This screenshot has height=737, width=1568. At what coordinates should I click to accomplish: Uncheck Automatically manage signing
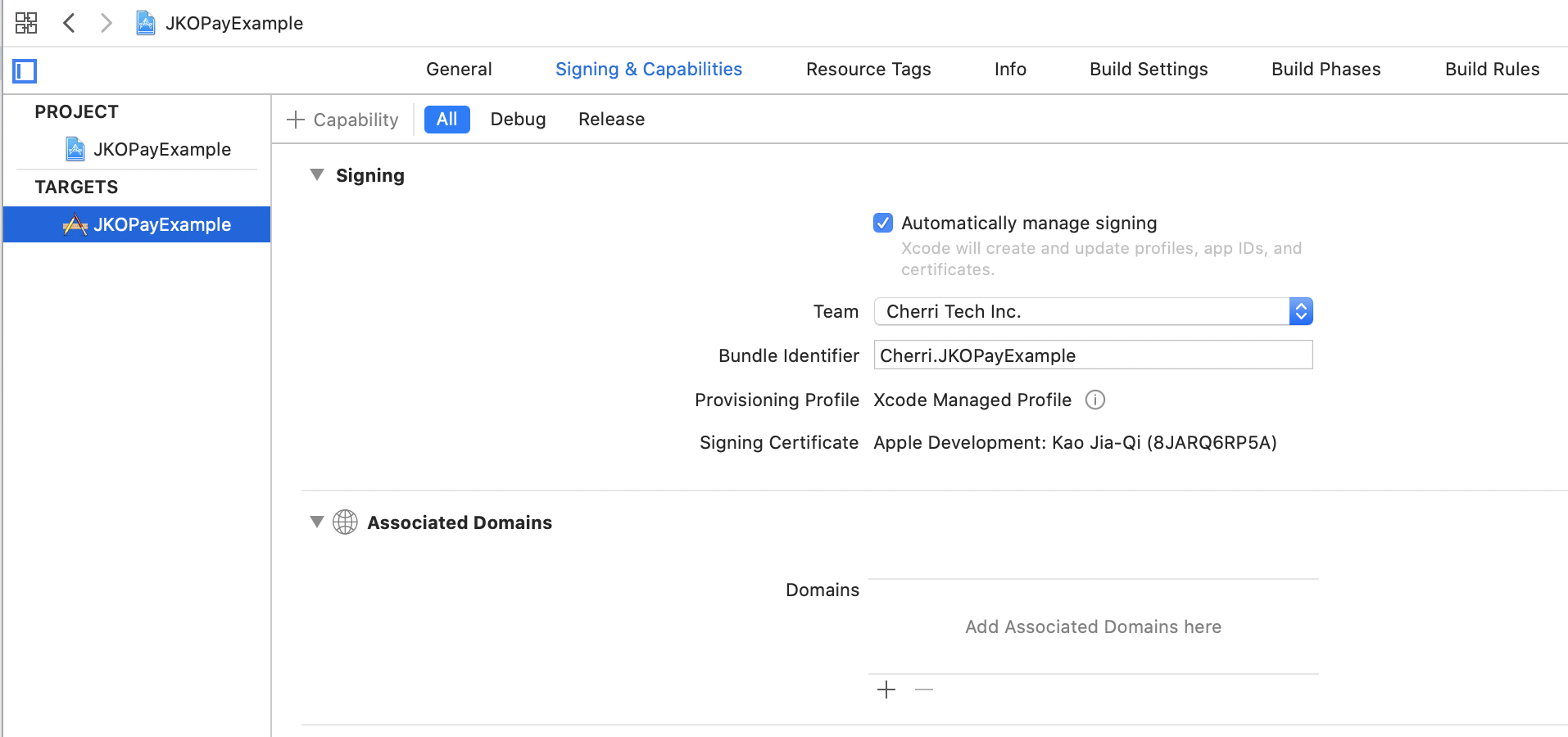click(883, 223)
